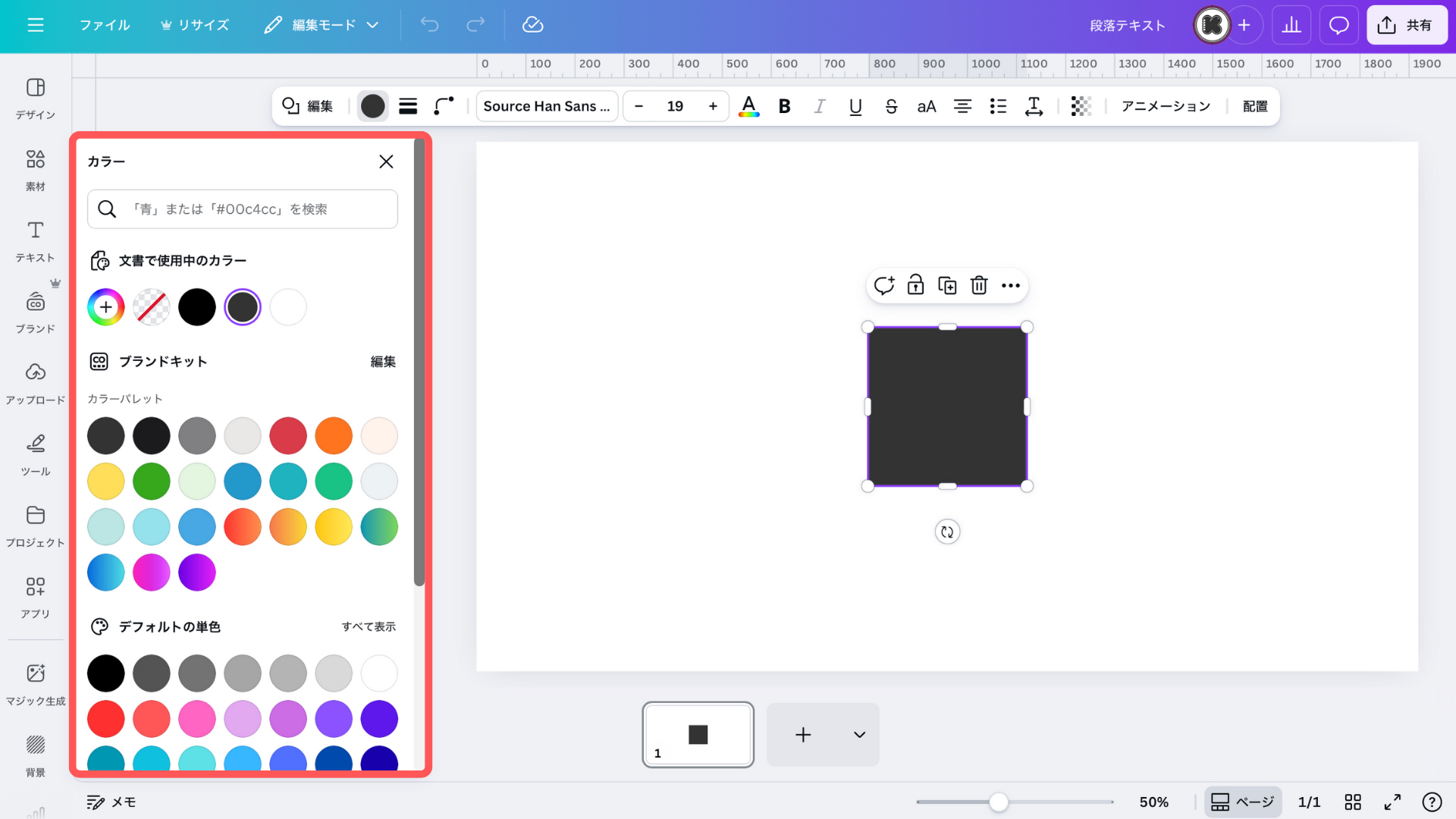Lock the selected shape

click(x=915, y=285)
